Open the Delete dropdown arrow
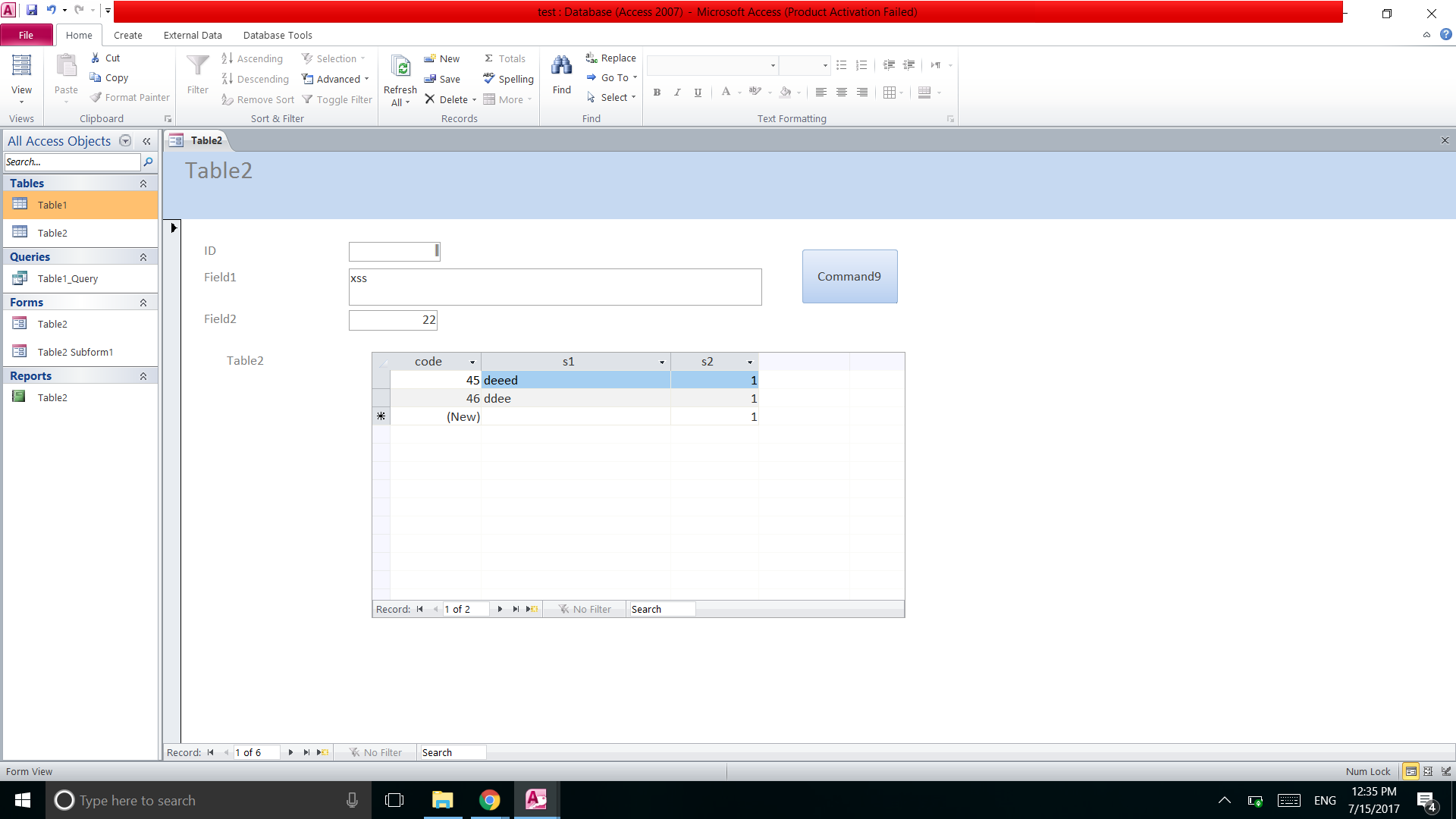The width and height of the screenshot is (1456, 819). 475,100
